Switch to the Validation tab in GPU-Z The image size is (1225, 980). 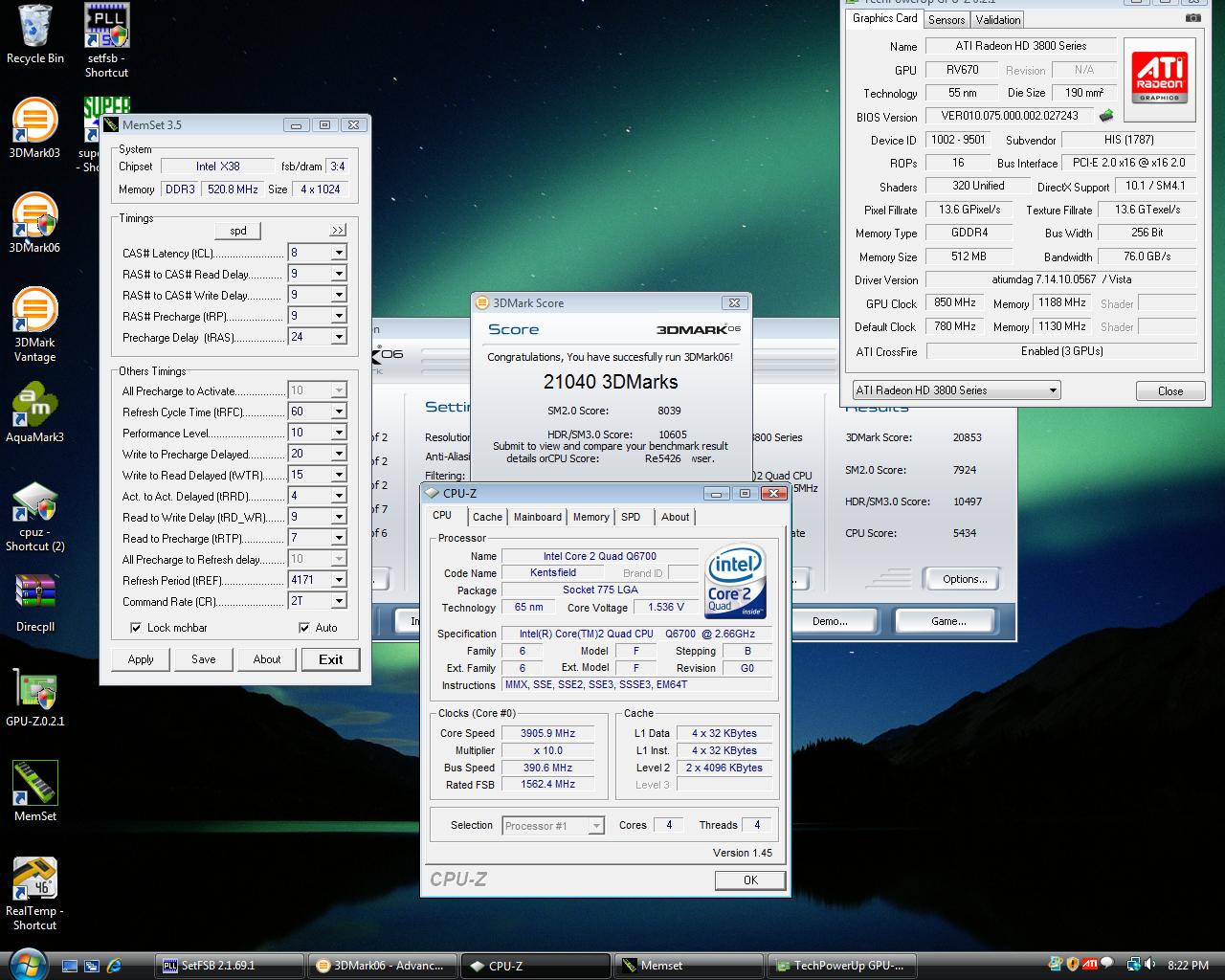[998, 19]
